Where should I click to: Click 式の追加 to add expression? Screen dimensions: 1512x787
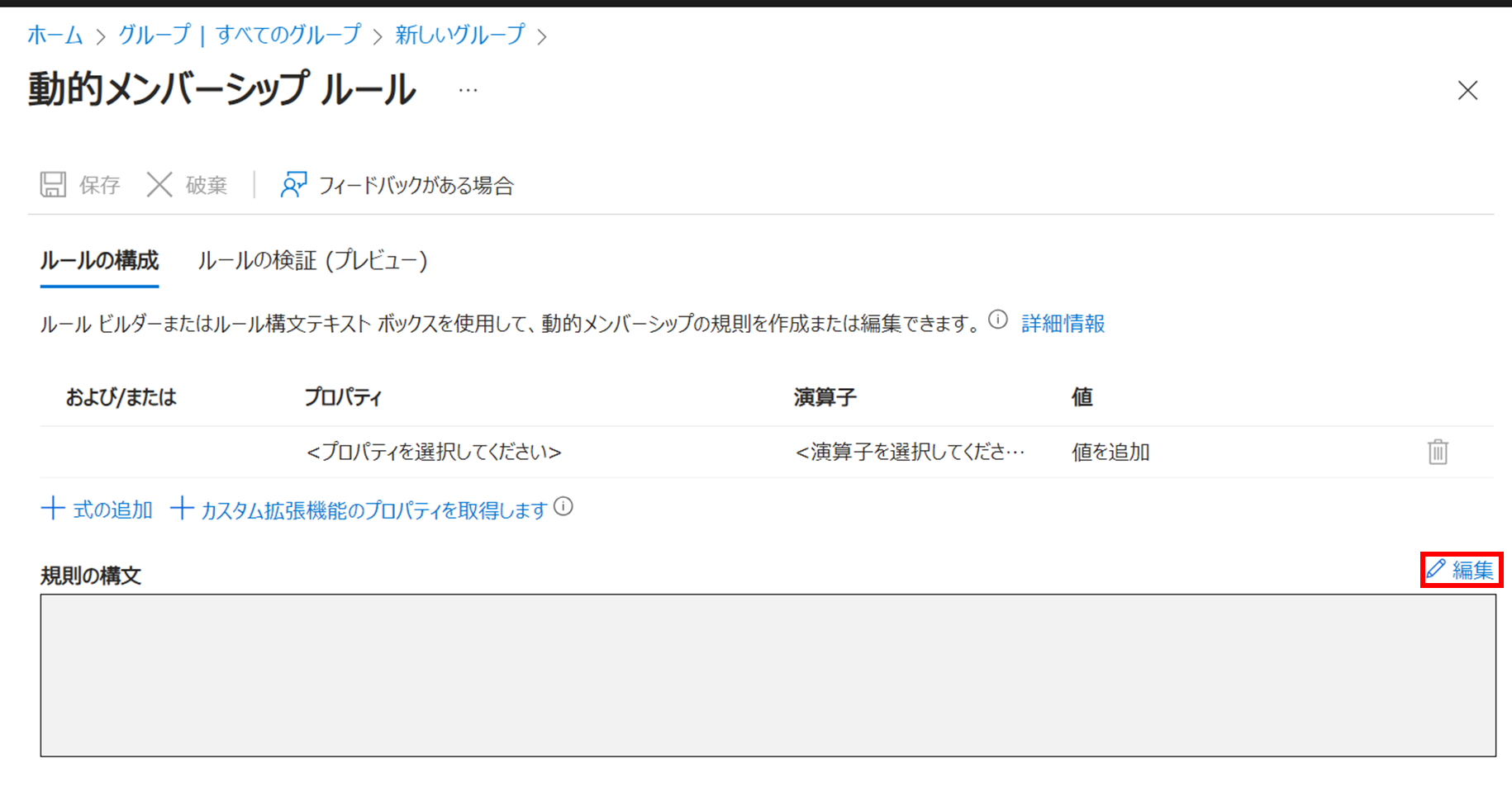click(97, 510)
